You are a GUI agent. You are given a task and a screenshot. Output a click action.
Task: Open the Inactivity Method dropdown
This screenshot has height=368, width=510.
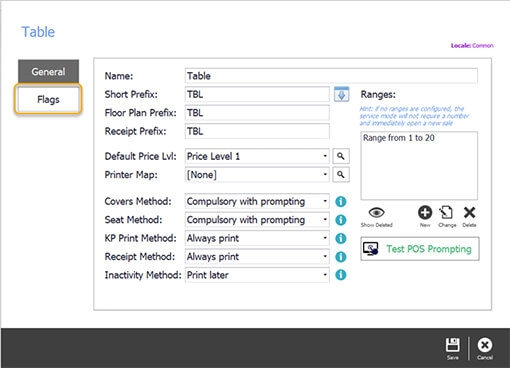tap(325, 275)
